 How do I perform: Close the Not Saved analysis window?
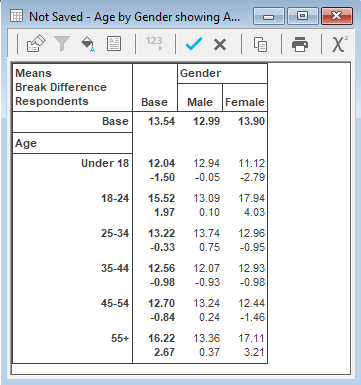click(337, 16)
